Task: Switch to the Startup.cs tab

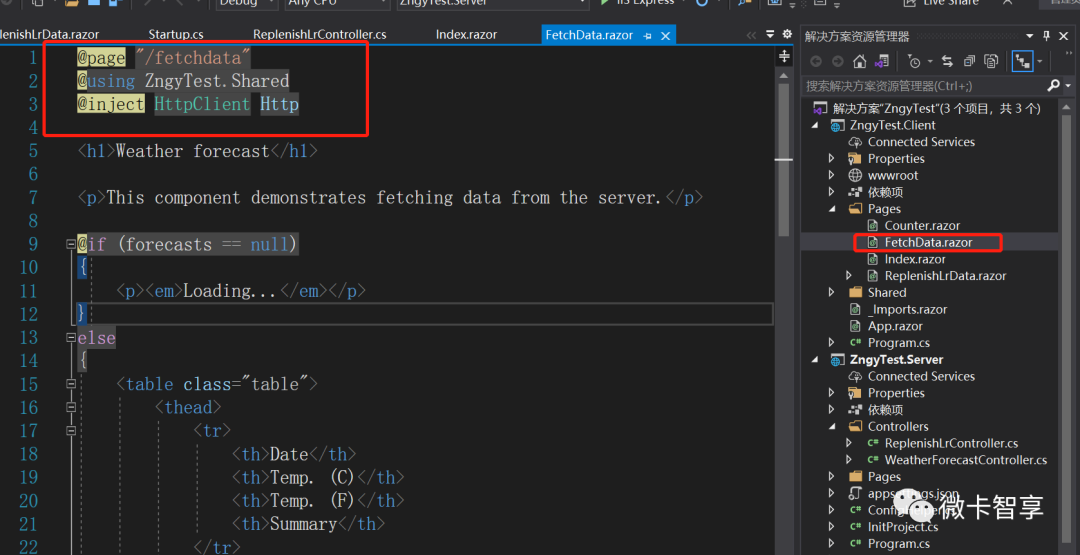Action: point(176,34)
